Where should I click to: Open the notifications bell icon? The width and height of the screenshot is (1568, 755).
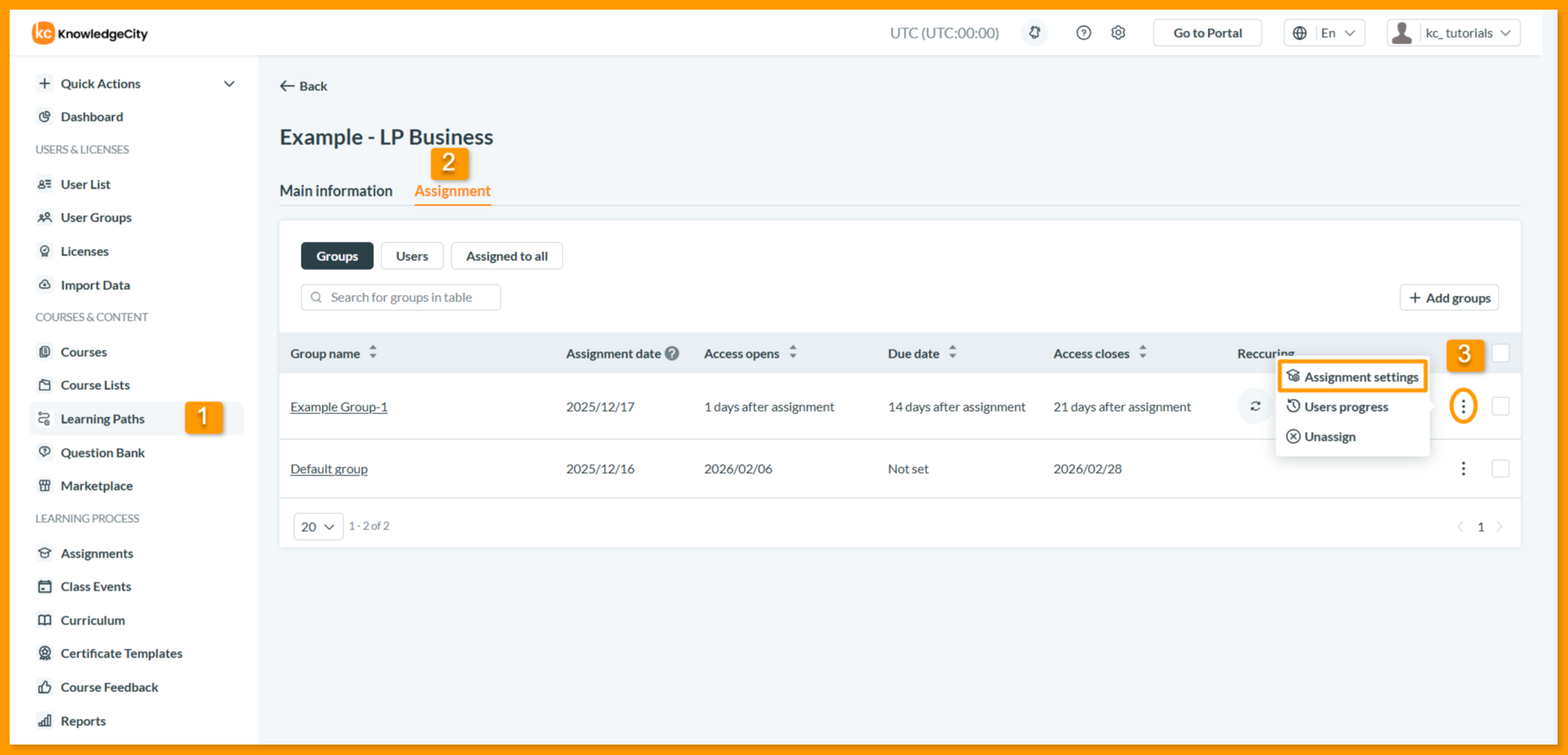(1034, 33)
